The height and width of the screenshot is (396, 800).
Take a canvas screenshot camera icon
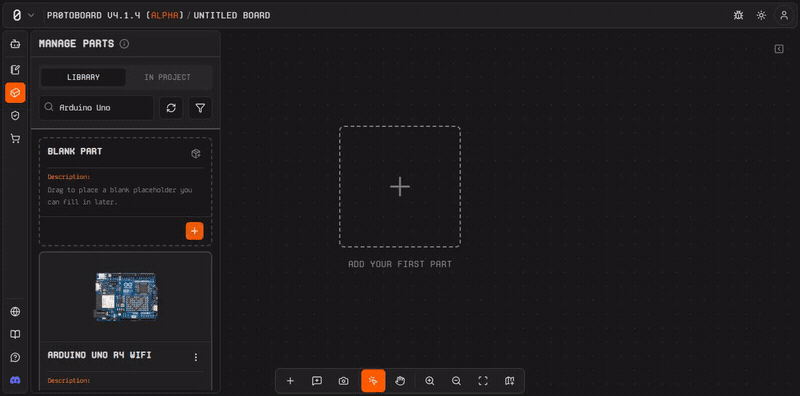click(344, 381)
